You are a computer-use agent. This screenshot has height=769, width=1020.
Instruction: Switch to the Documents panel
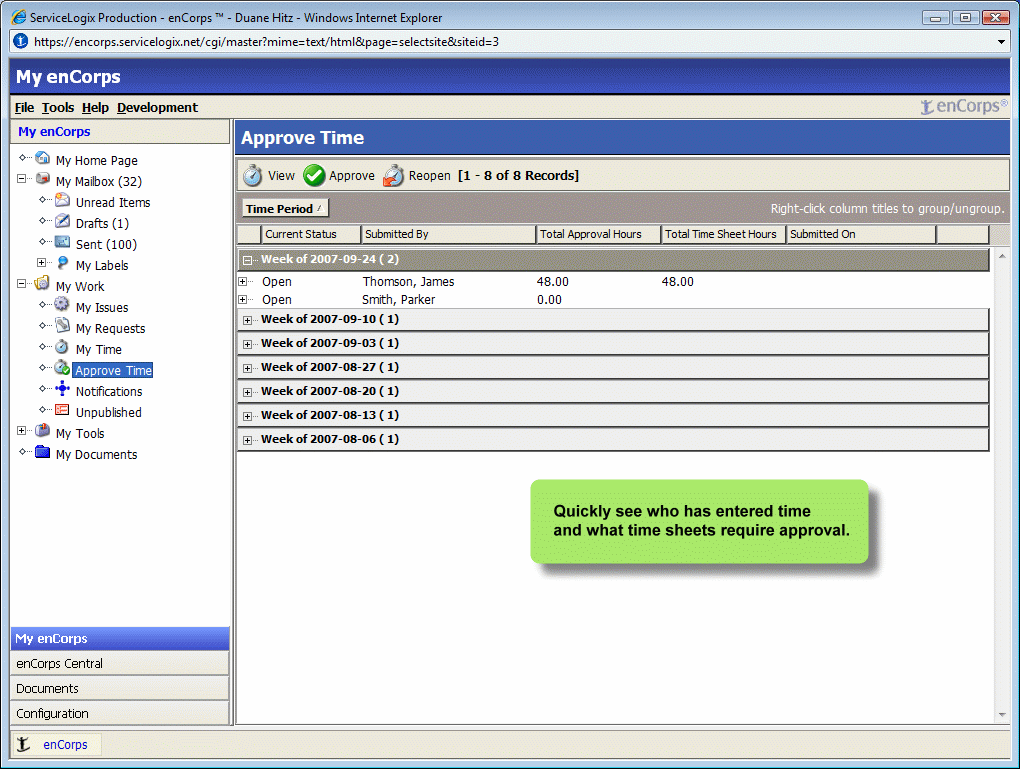pos(120,688)
